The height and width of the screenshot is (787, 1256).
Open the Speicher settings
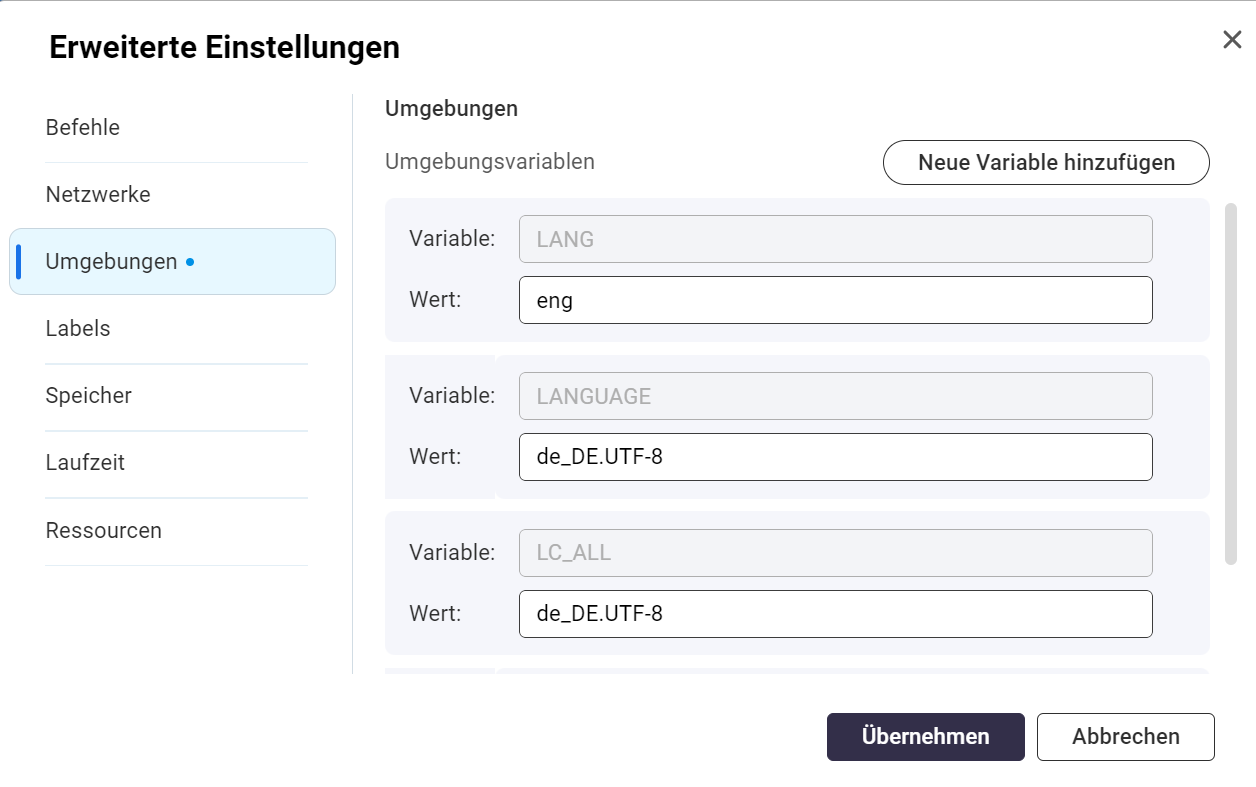89,396
